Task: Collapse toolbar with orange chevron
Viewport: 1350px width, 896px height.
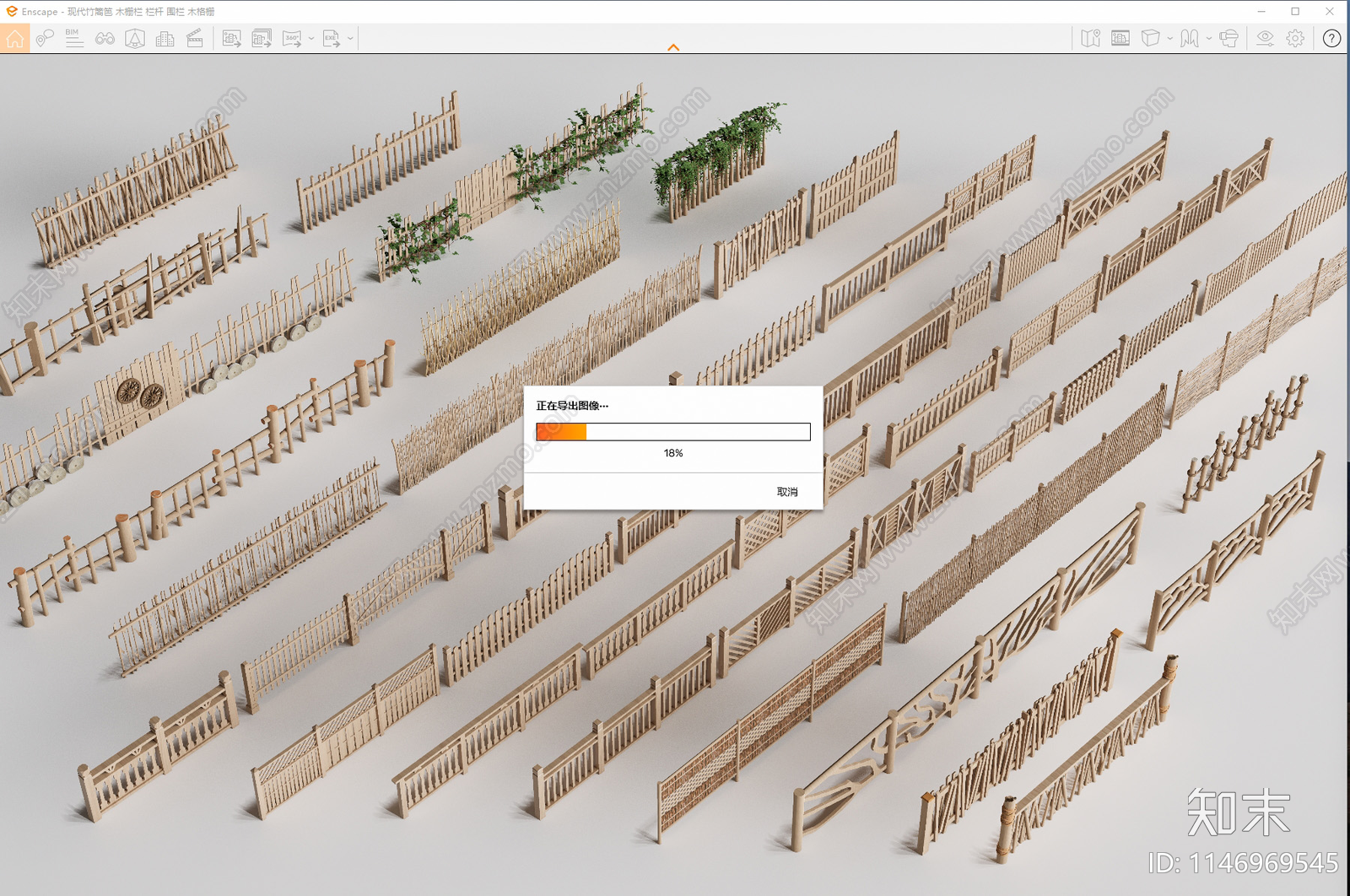Action: coord(673,47)
